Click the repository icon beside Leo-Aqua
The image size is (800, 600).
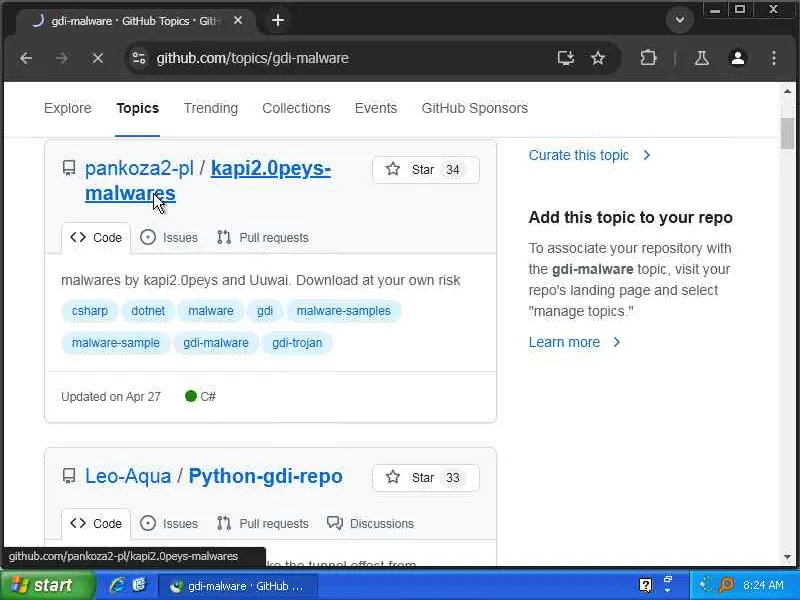[69, 476]
